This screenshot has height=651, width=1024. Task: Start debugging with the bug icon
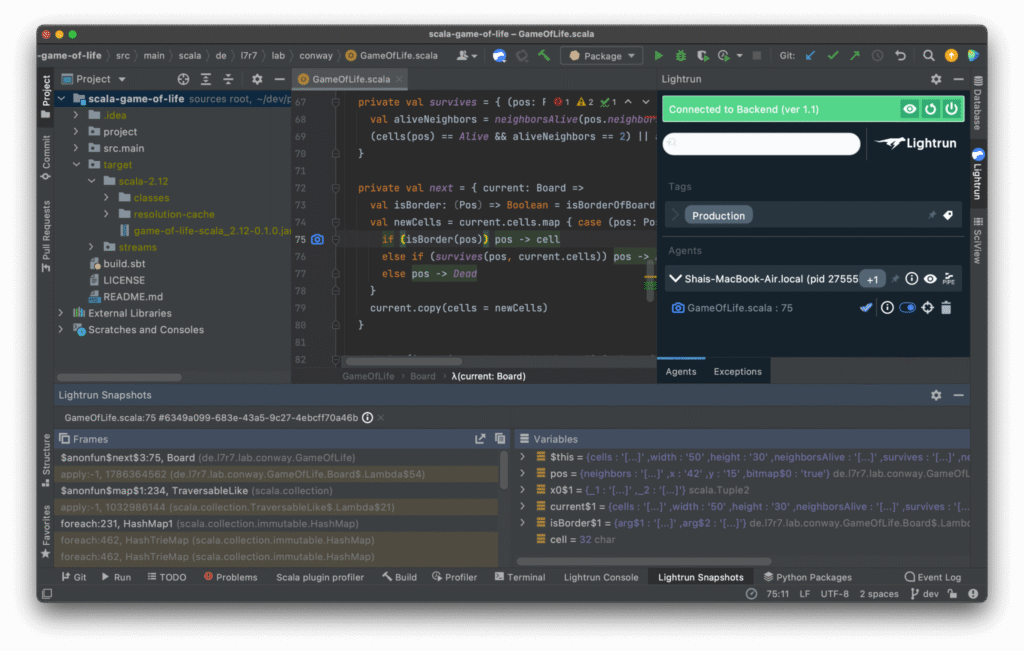pos(681,55)
